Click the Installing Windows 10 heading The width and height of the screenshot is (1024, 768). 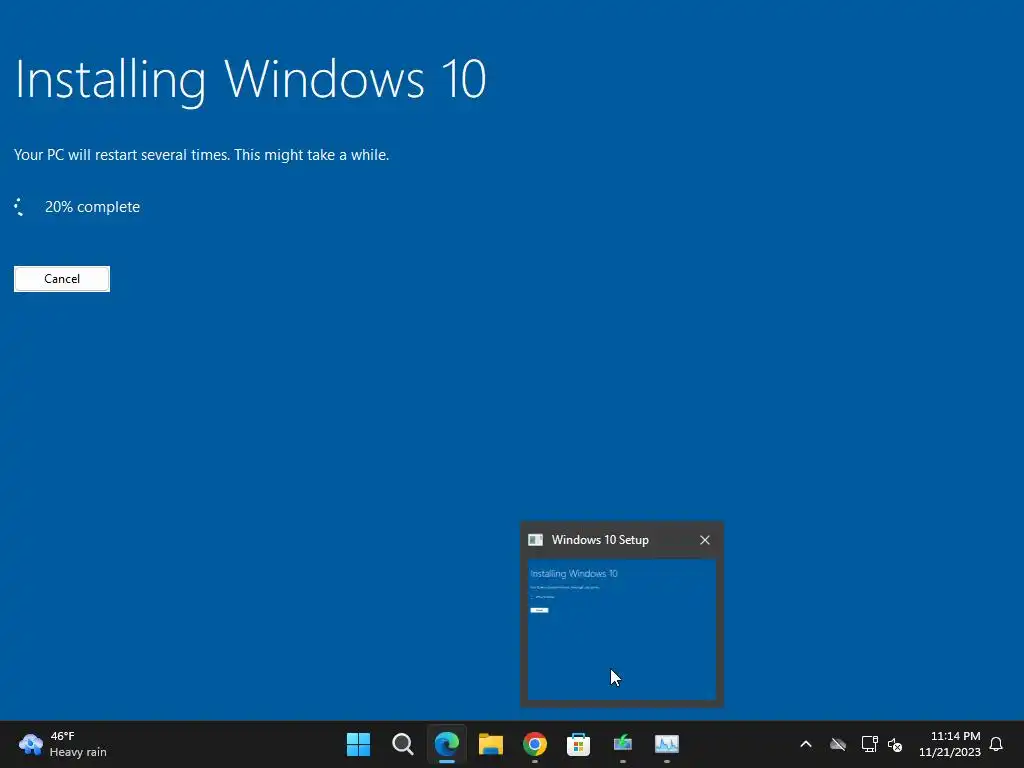pyautogui.click(x=250, y=80)
